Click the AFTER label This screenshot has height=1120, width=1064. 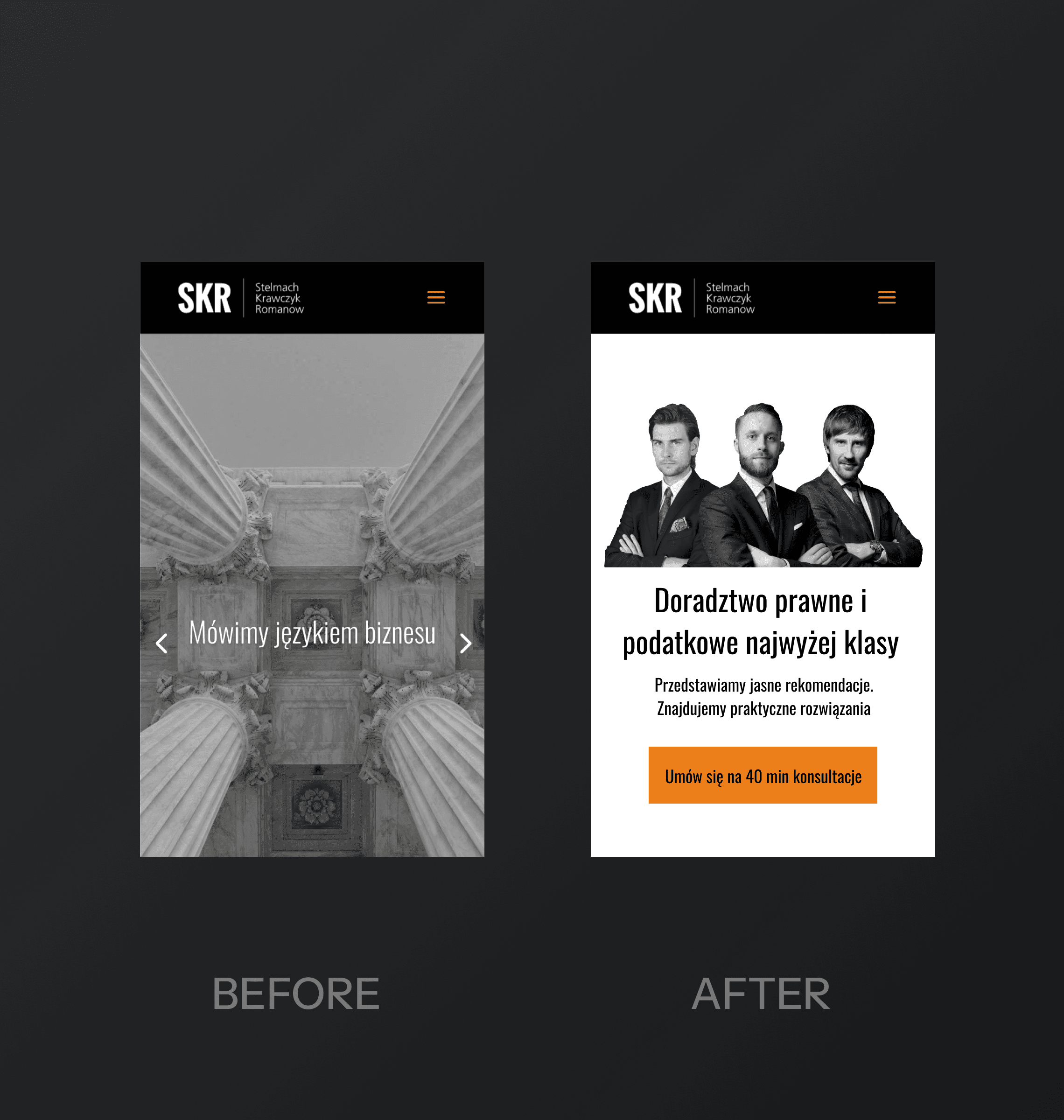(x=761, y=994)
